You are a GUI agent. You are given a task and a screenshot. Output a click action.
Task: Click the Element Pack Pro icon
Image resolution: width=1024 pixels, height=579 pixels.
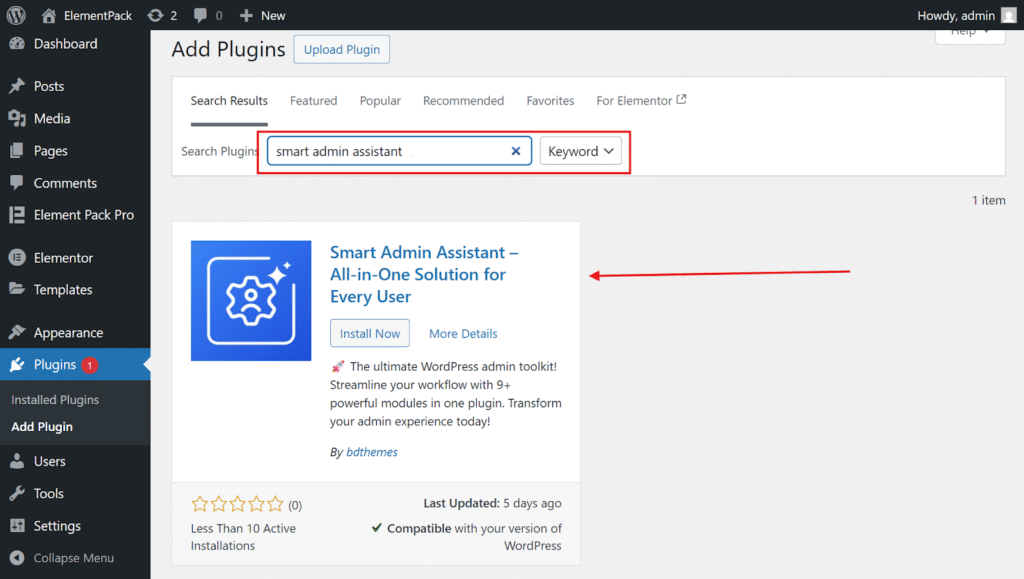pos(17,215)
